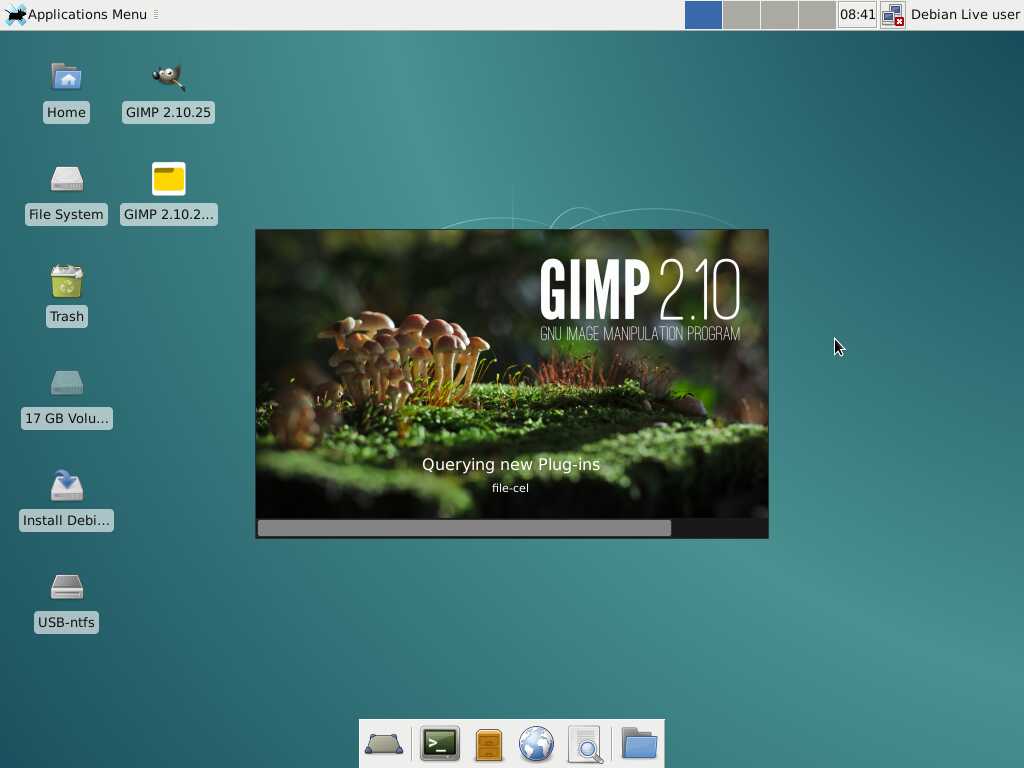Select the Home desktop icon
This screenshot has width=1024, height=768.
coord(66,77)
